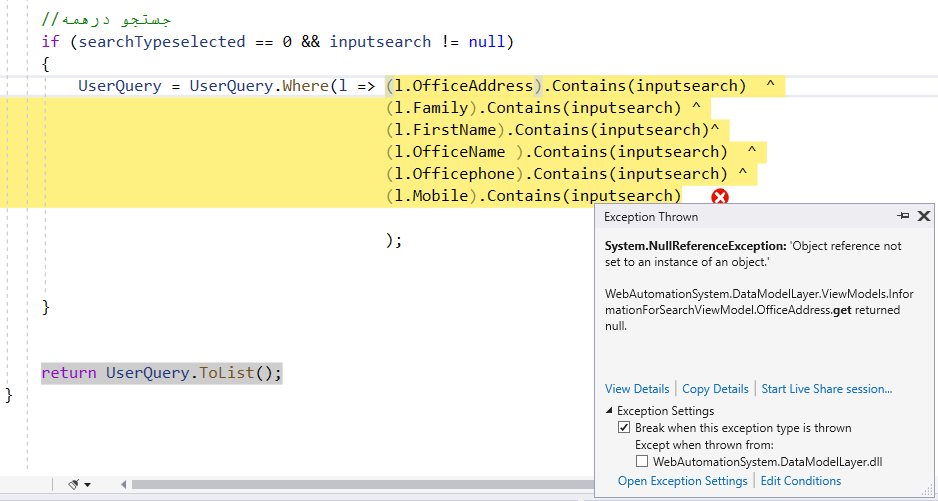Viewport: 938px width, 501px height.
Task: Uncheck Break when this exception type is thrown
Action: click(x=624, y=427)
